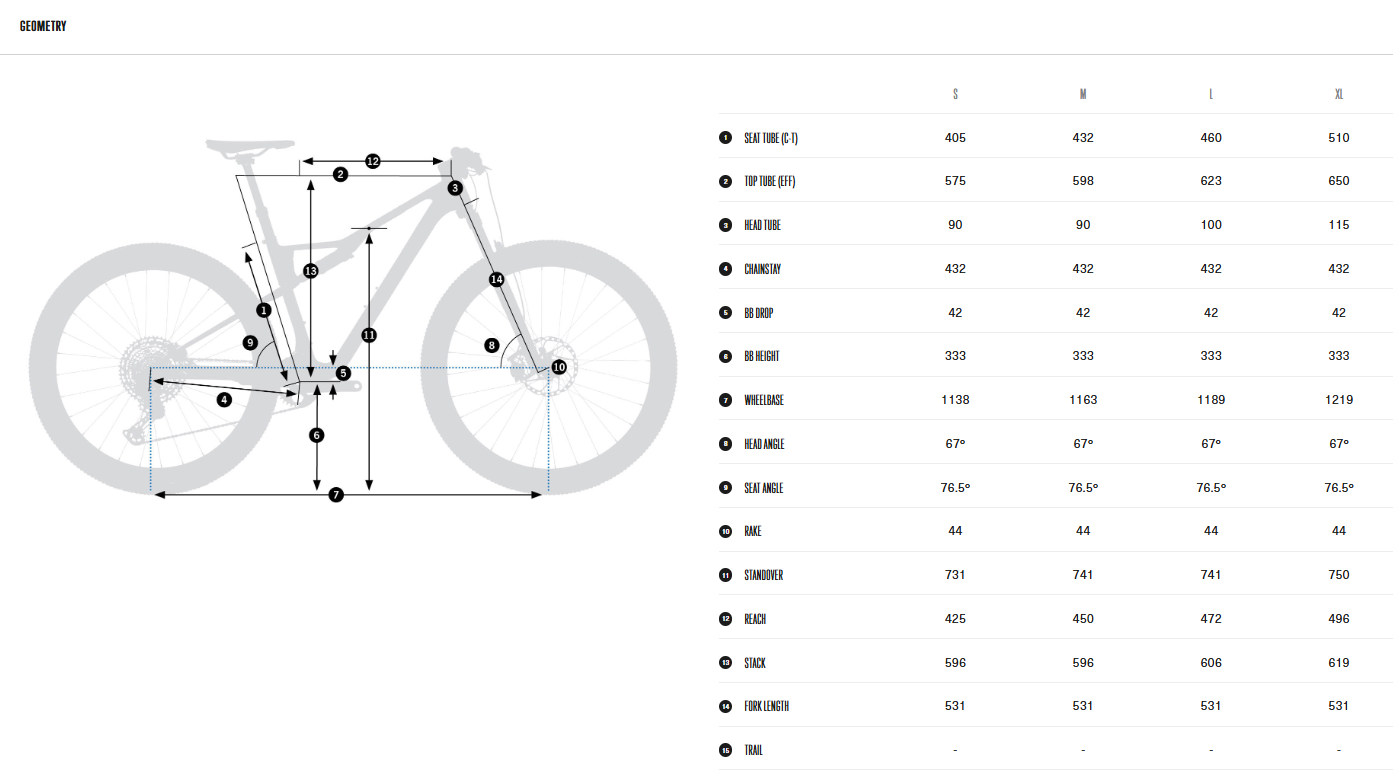
Task: Click marker 8 head angle on the diagram
Action: [x=491, y=345]
